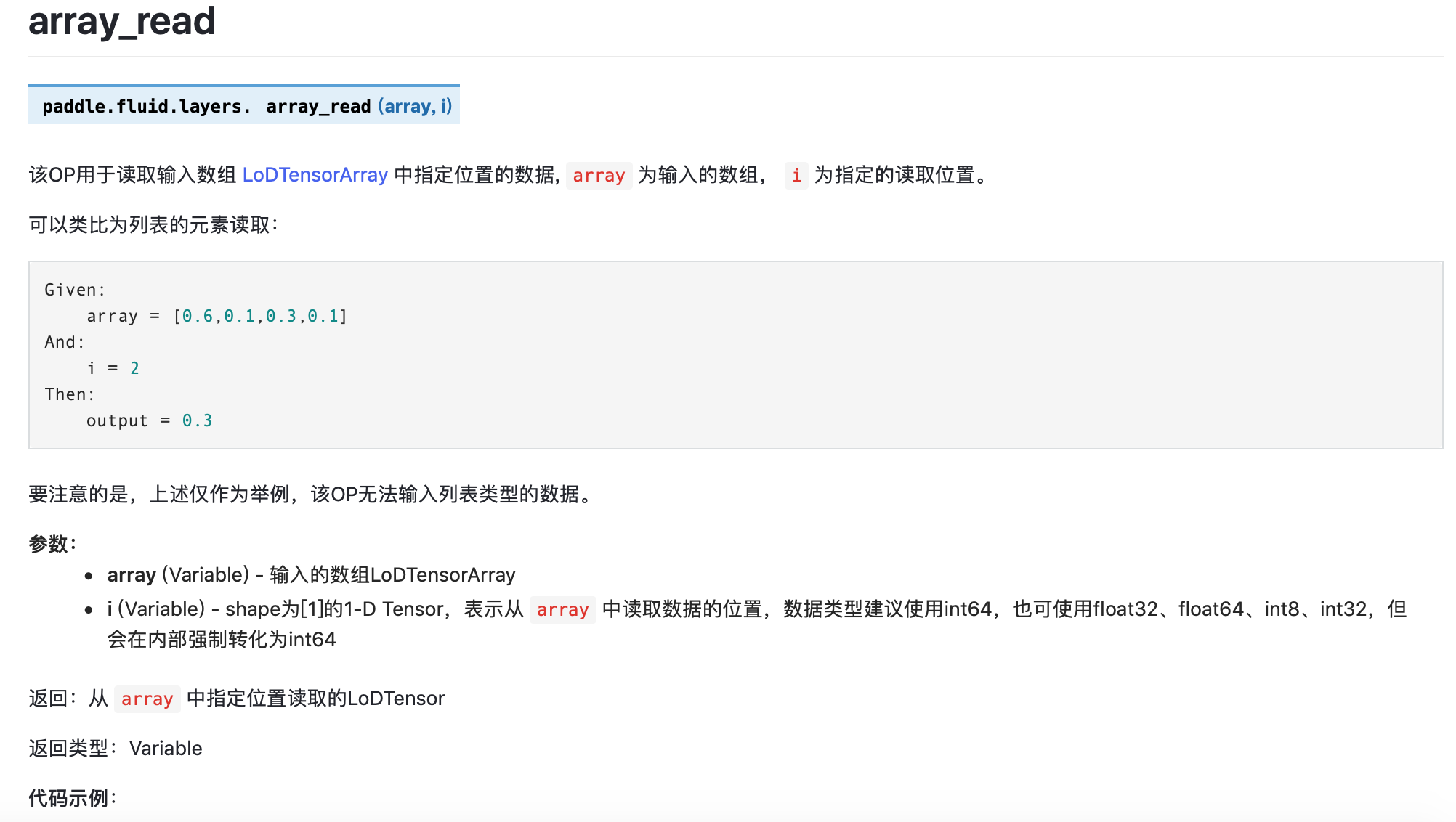1456x822 pixels.
Task: Click the i = 2 code line
Action: coord(113,368)
